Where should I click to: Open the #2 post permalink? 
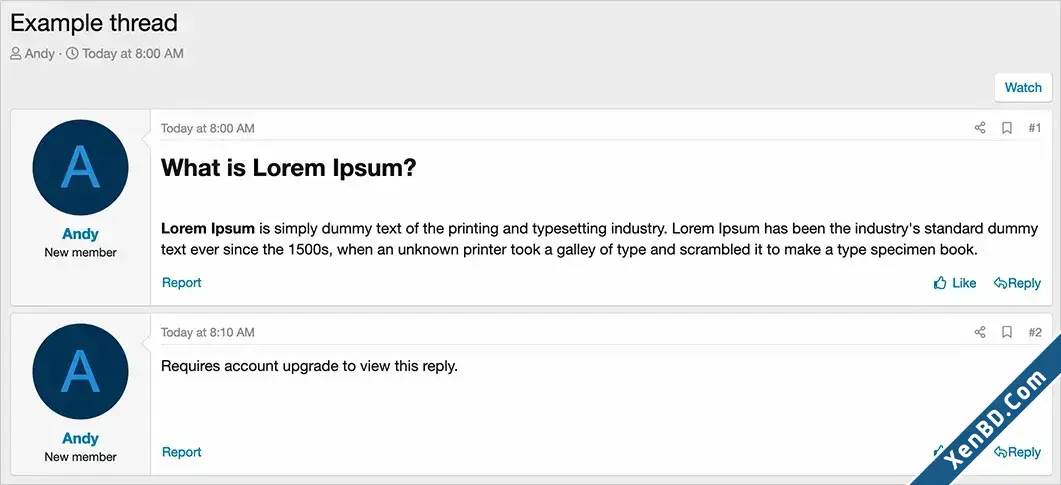click(1035, 332)
